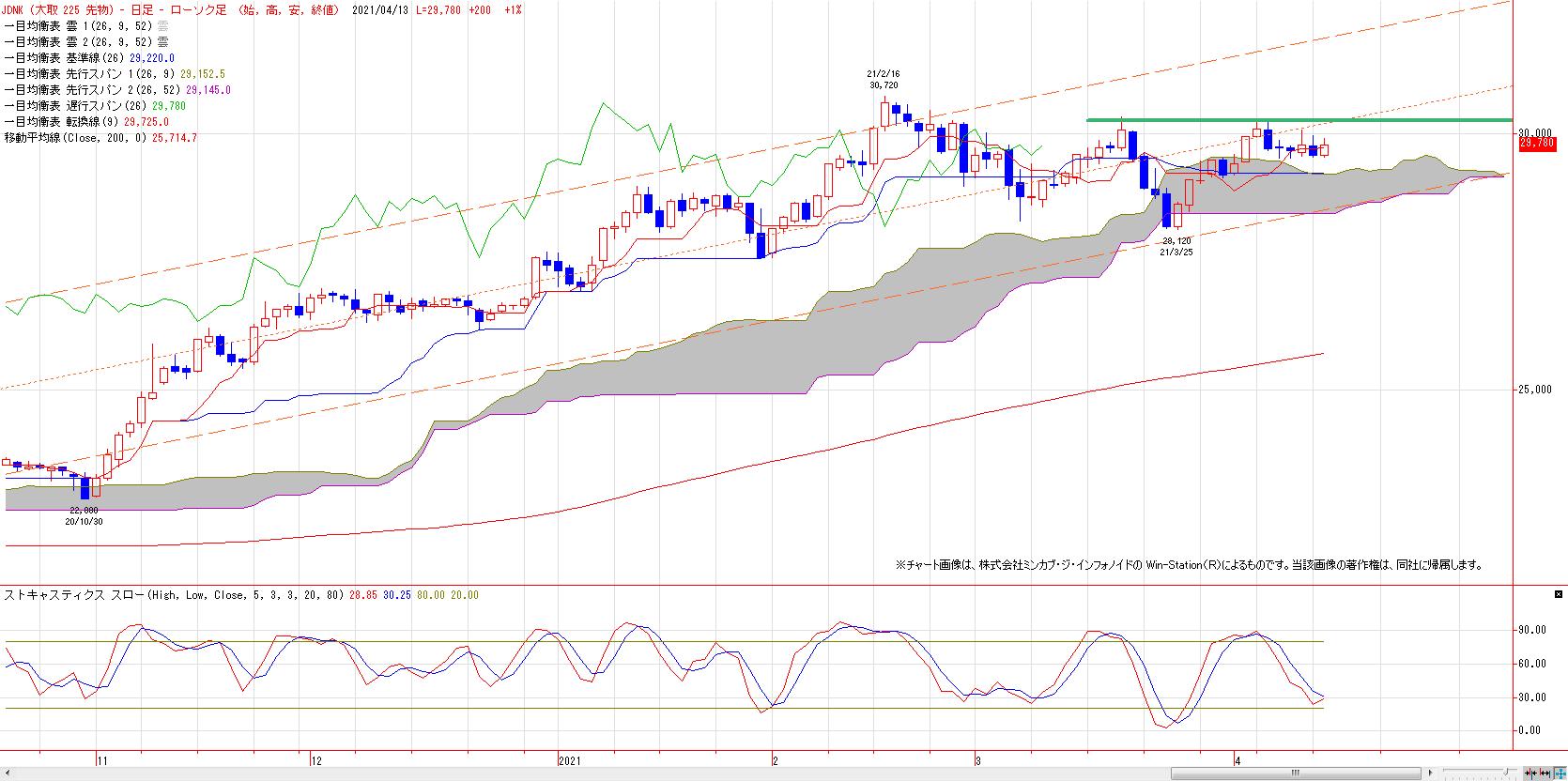
Task: Click the 21/2/16 30,720 high marker
Action: click(884, 79)
